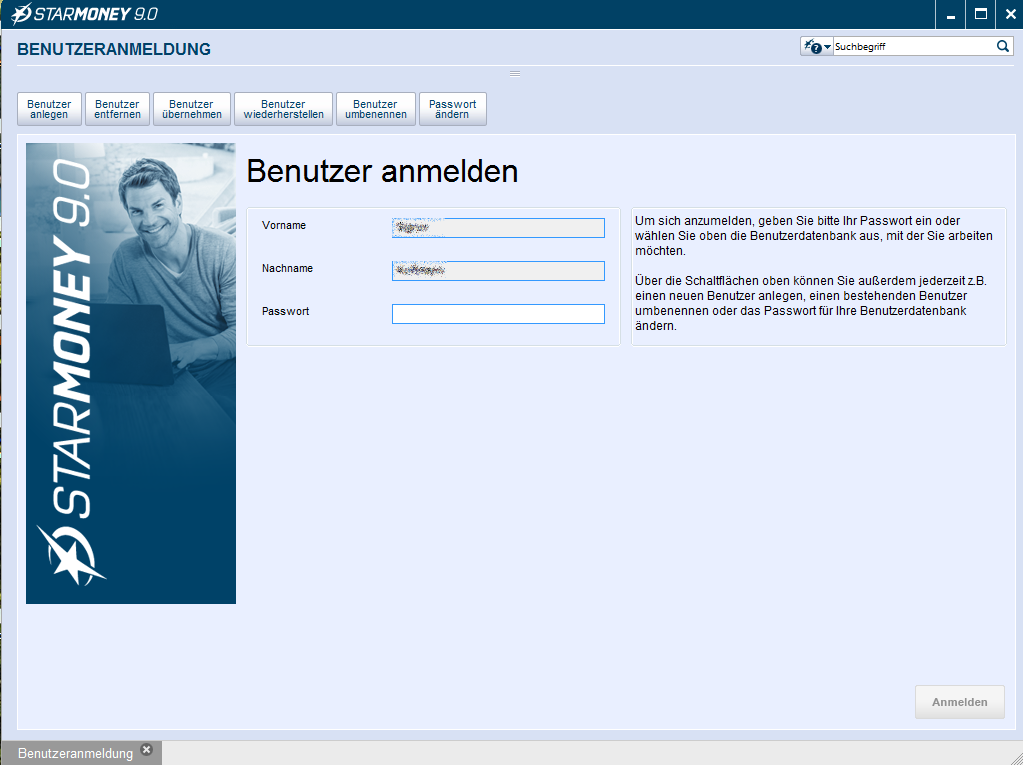Click the magnifier search icon
The height and width of the screenshot is (765, 1023).
(1003, 46)
